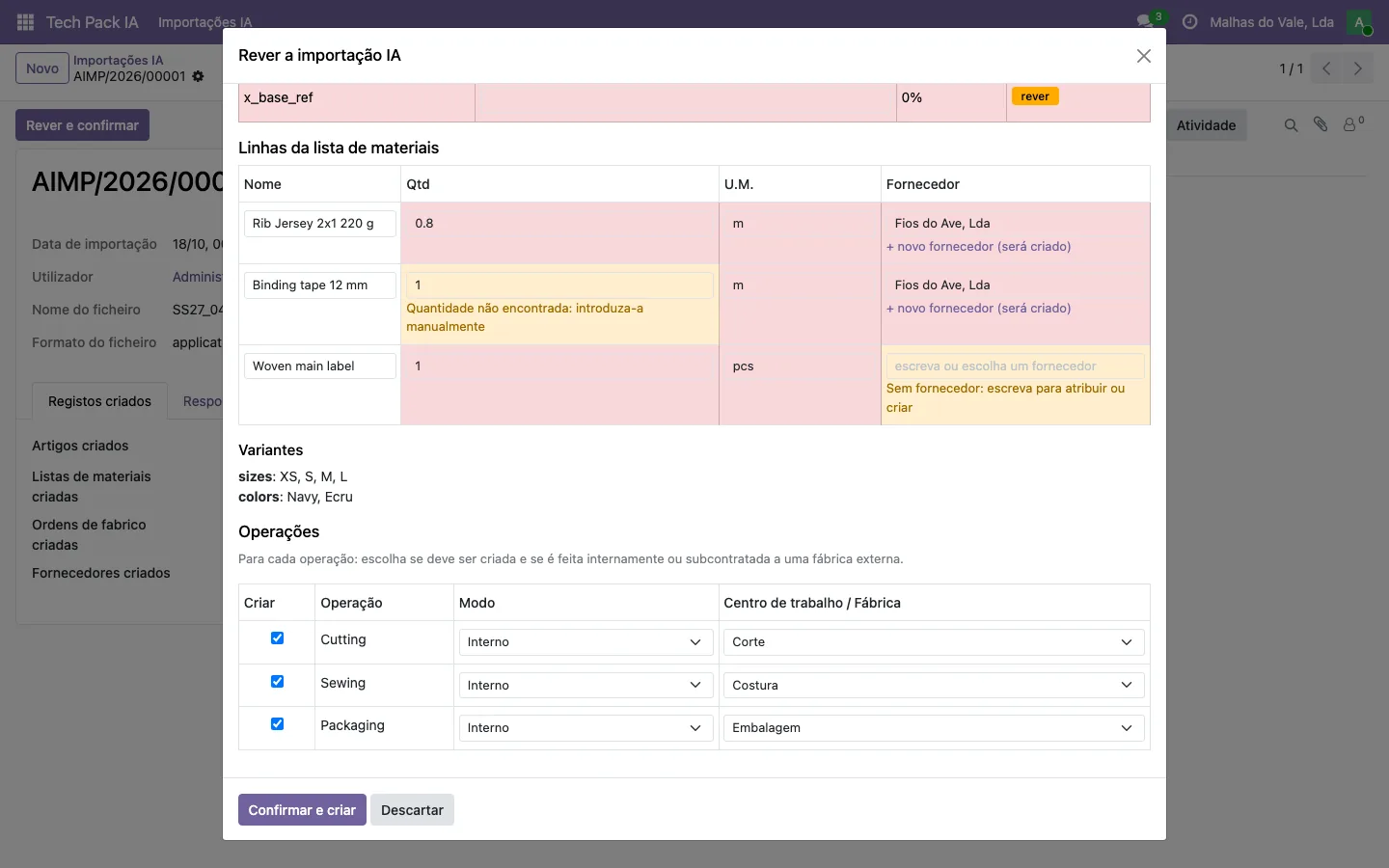Click the rever badge on x_base_ref row

(1035, 96)
